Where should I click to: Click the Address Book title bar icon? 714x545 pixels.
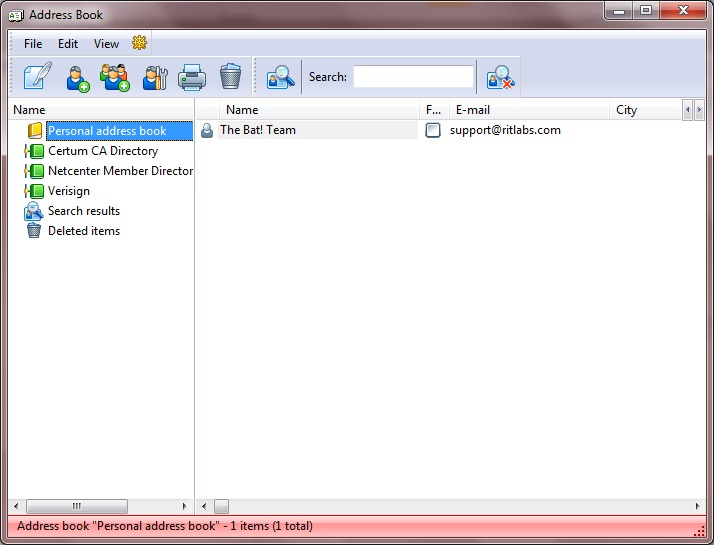coord(16,15)
